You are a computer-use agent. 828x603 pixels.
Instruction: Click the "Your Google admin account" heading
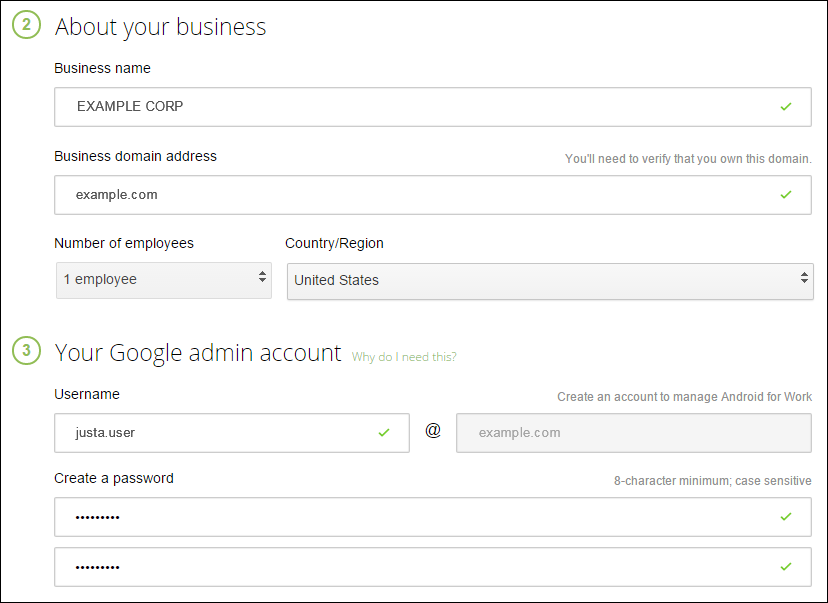pos(198,353)
